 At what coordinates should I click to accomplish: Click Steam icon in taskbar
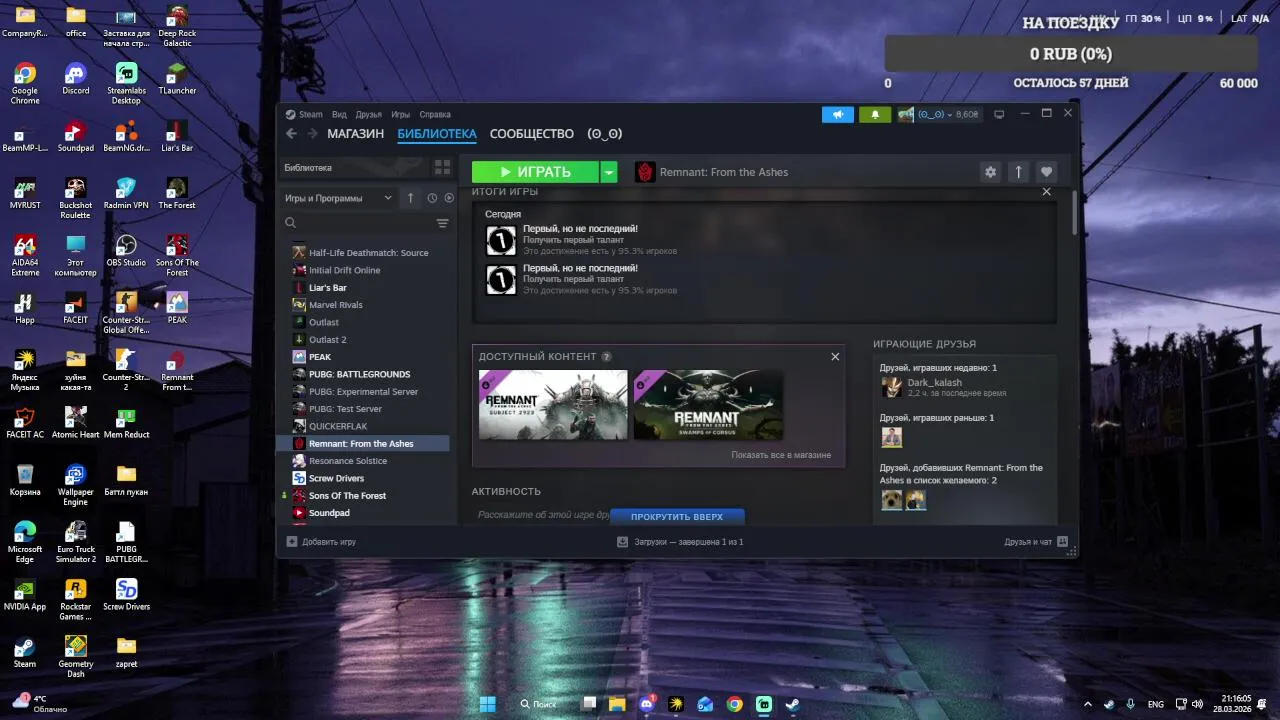[x=793, y=704]
